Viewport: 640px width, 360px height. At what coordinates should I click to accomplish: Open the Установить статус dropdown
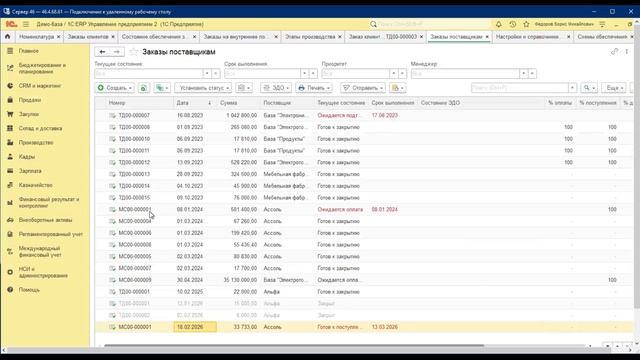[x=203, y=88]
